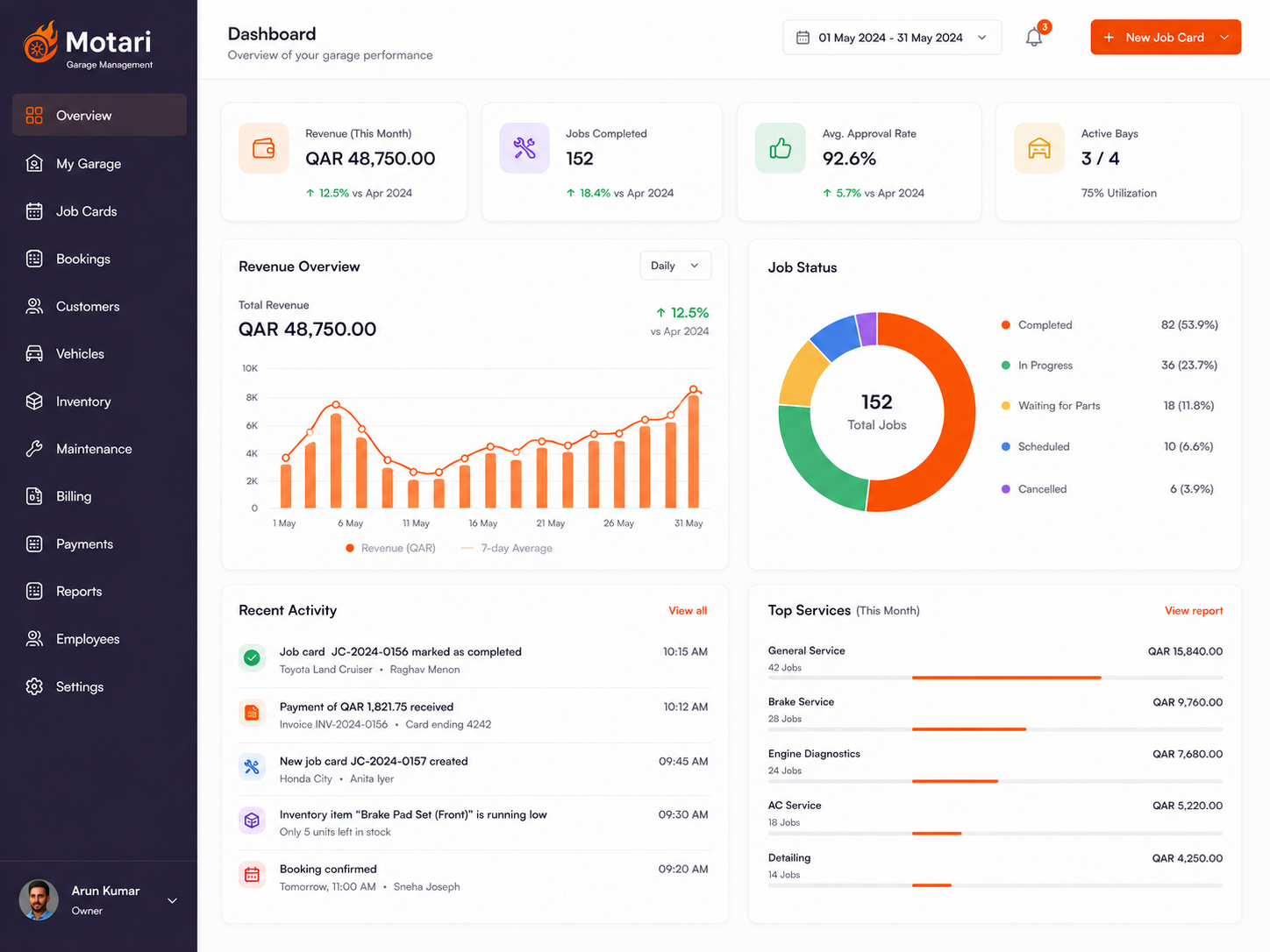Click the payment received activity icon

click(x=252, y=713)
